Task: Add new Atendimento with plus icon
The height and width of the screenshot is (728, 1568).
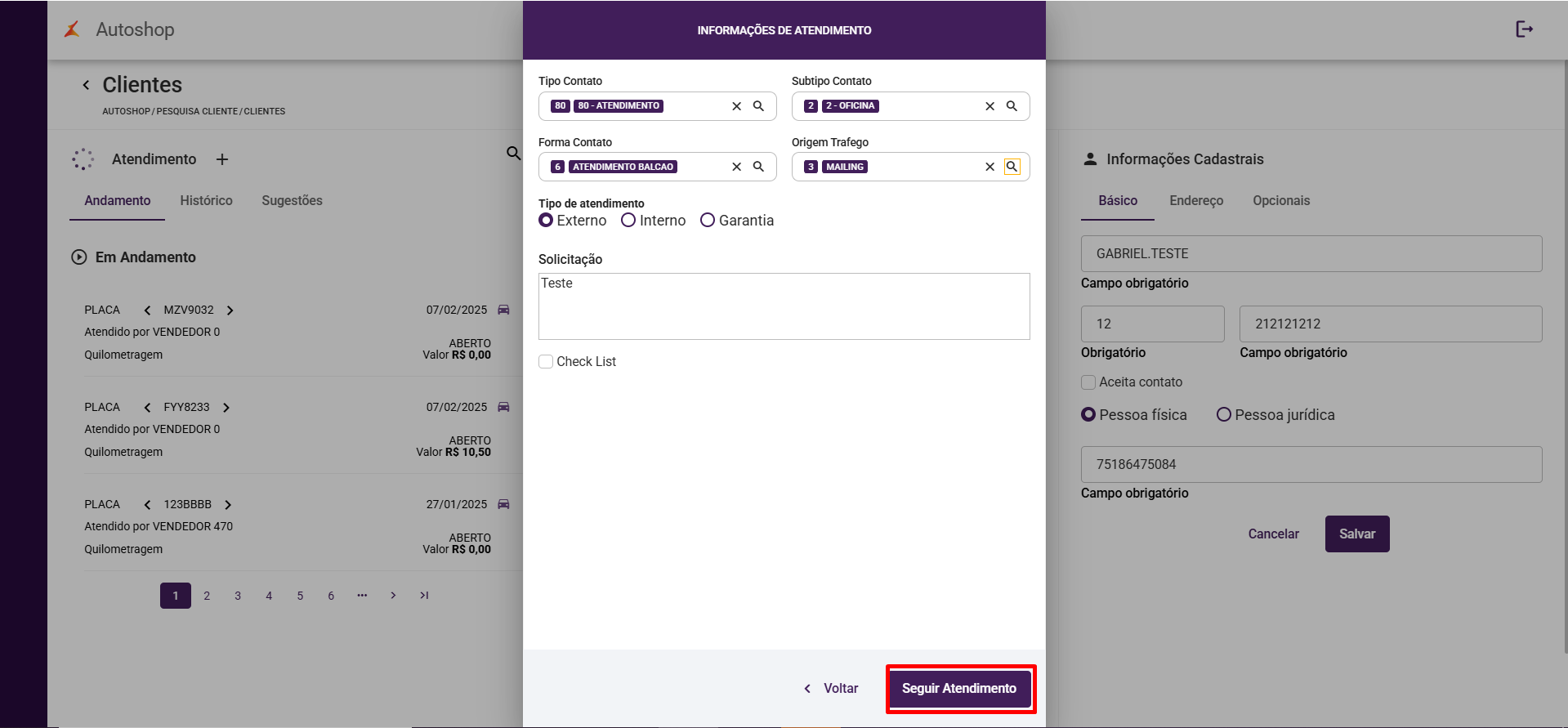Action: 222,159
